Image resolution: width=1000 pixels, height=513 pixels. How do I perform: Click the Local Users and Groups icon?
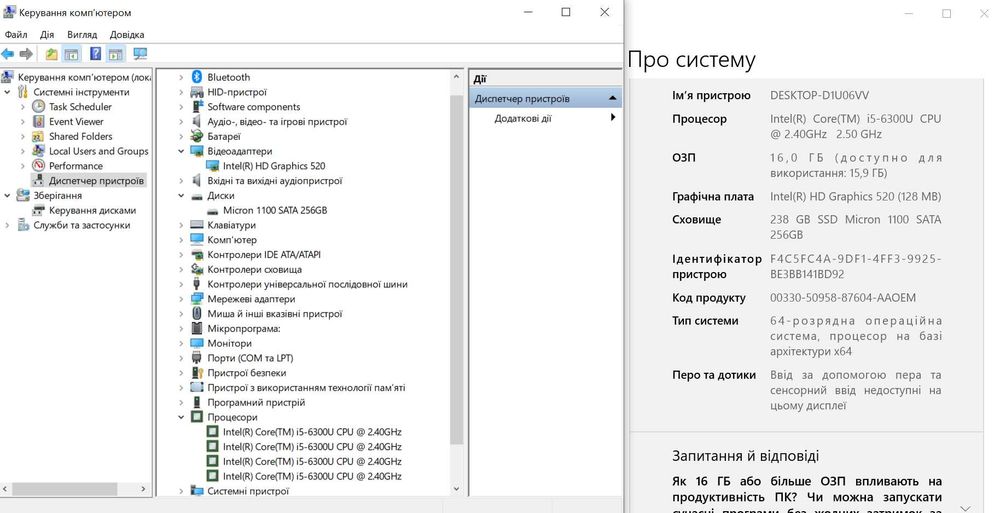point(39,151)
